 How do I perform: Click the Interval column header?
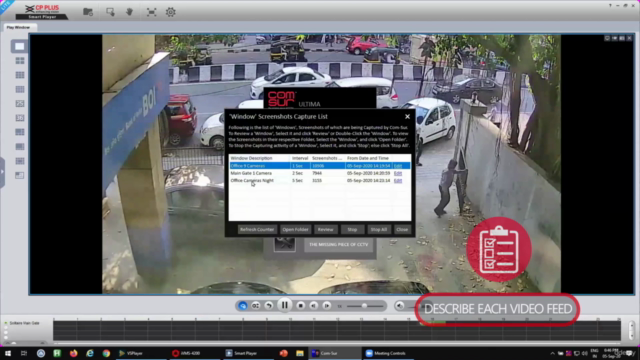pyautogui.click(x=300, y=158)
